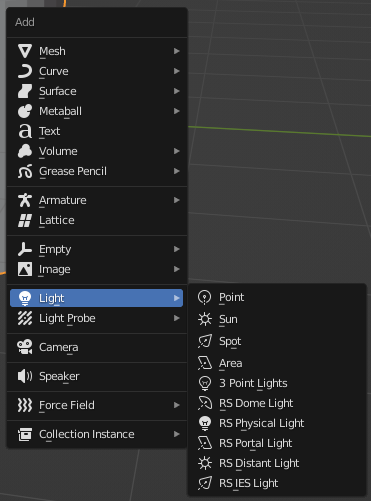
Task: Add a Camera object
Action: [x=97, y=347]
